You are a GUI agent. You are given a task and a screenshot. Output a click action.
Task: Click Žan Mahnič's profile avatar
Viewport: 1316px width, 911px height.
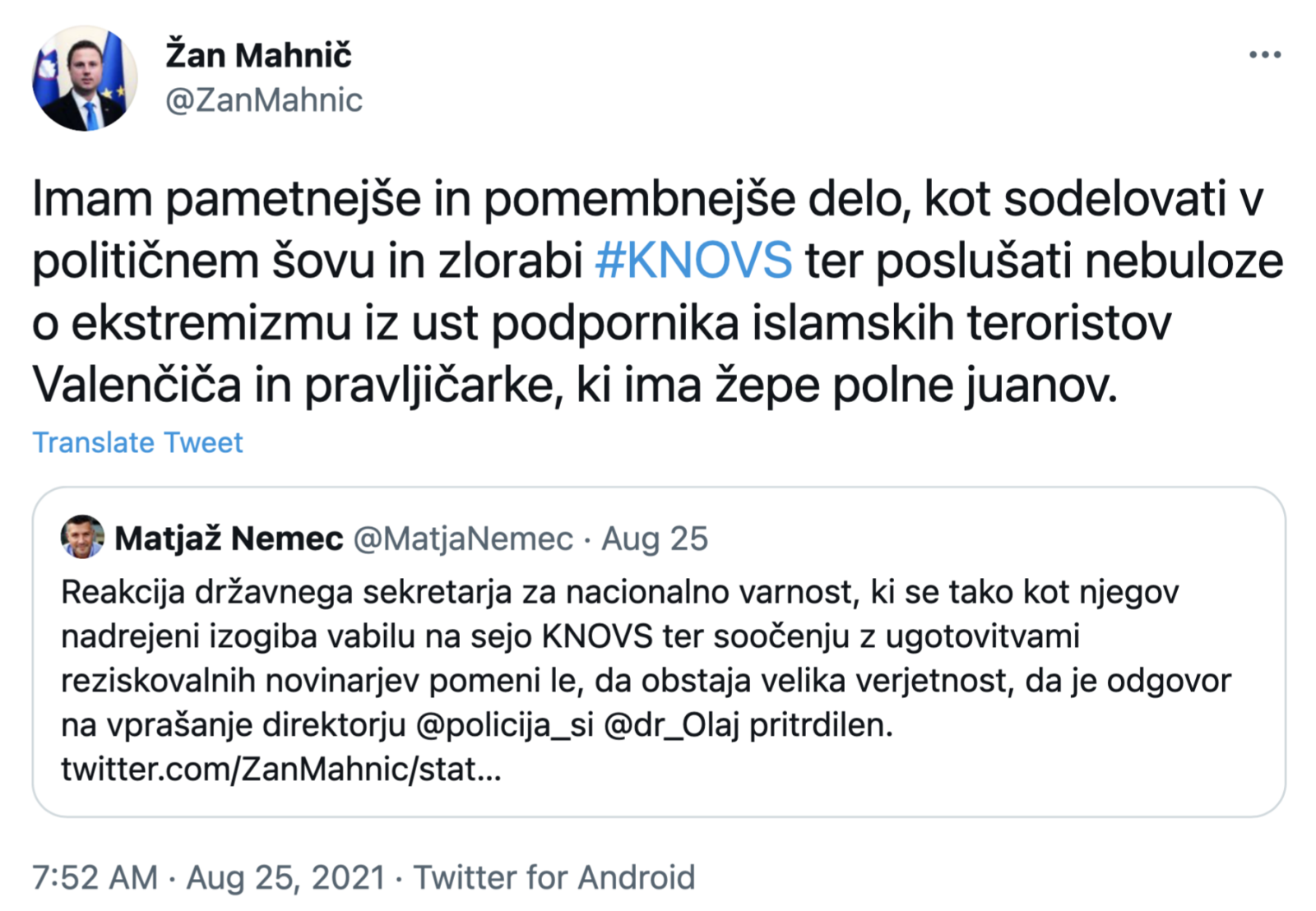pyautogui.click(x=85, y=79)
